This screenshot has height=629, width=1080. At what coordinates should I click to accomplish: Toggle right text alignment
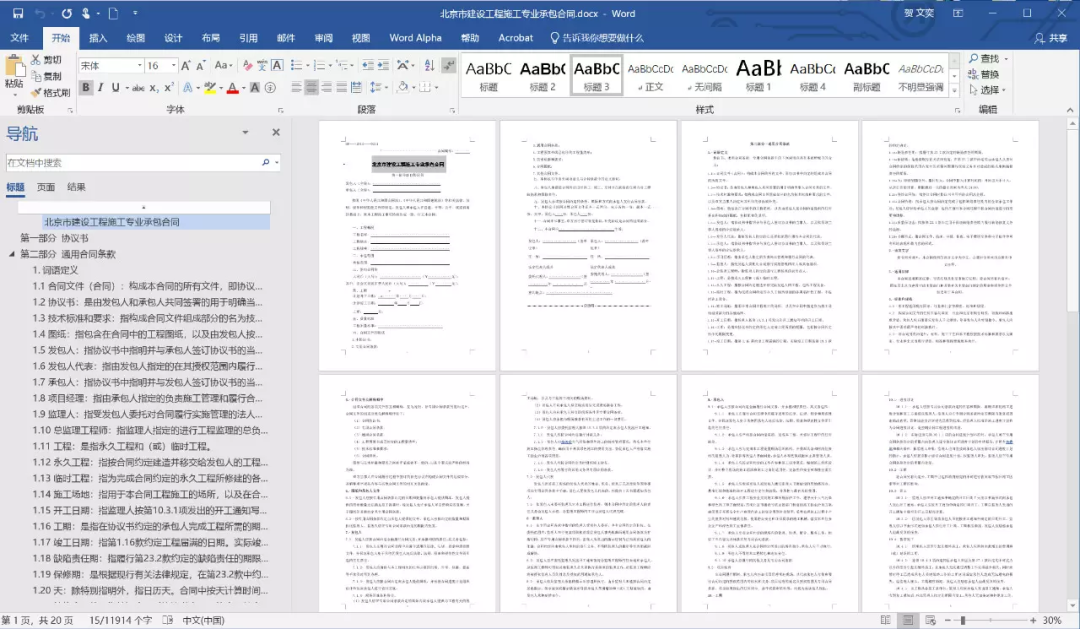point(326,87)
